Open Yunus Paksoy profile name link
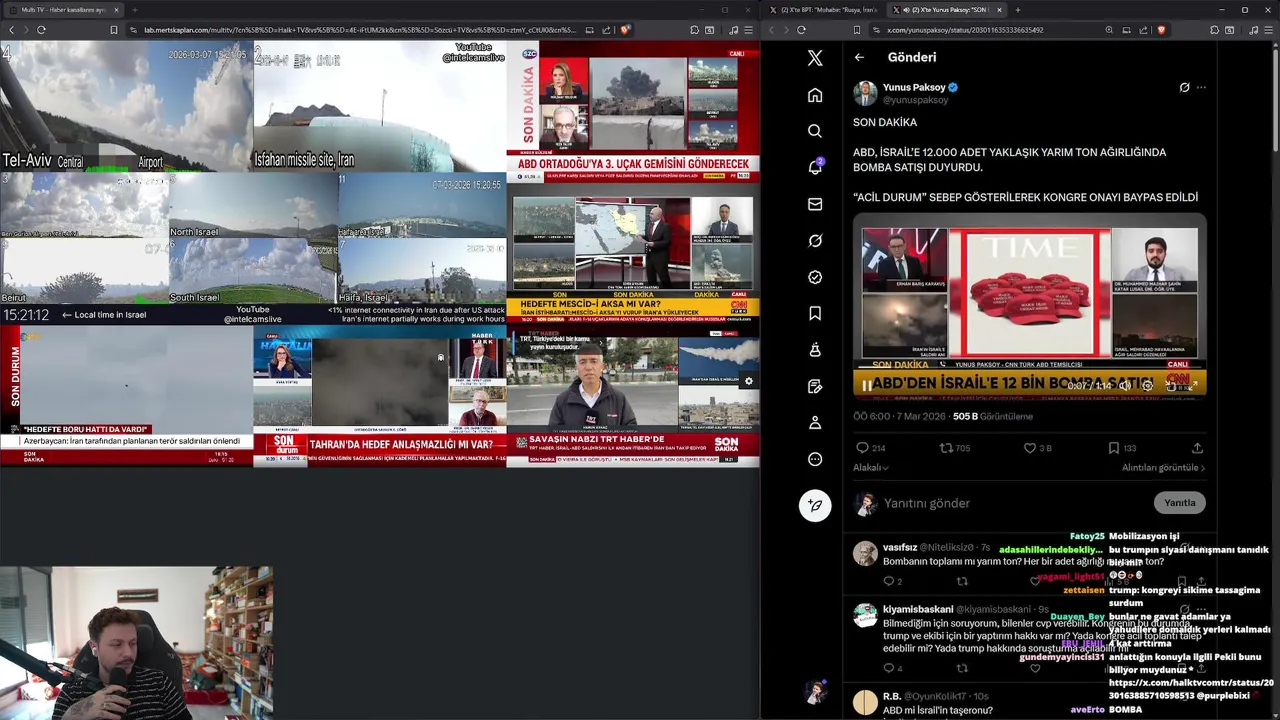The width and height of the screenshot is (1280, 720). [x=914, y=87]
